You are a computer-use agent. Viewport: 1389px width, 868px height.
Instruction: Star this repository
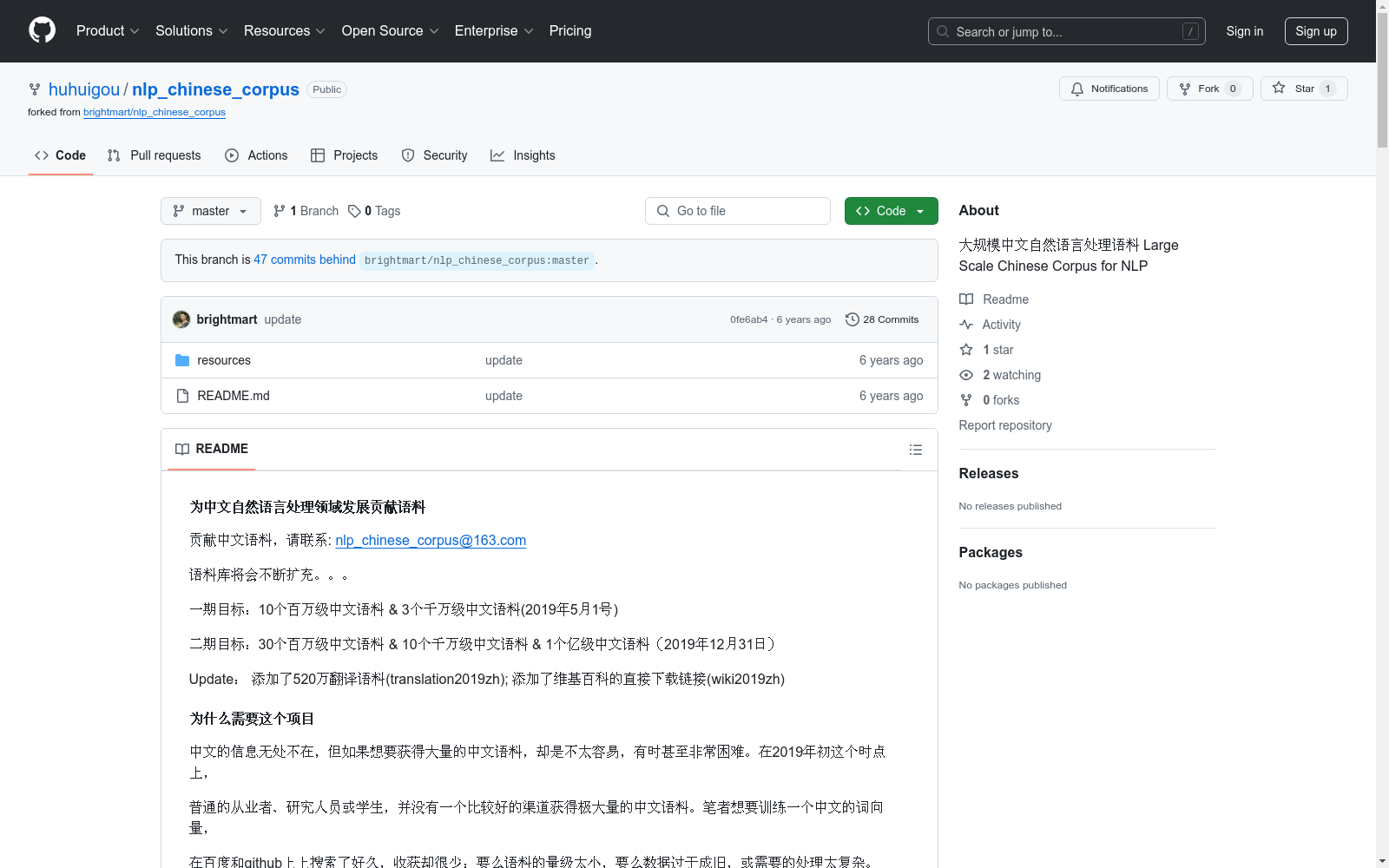1303,89
